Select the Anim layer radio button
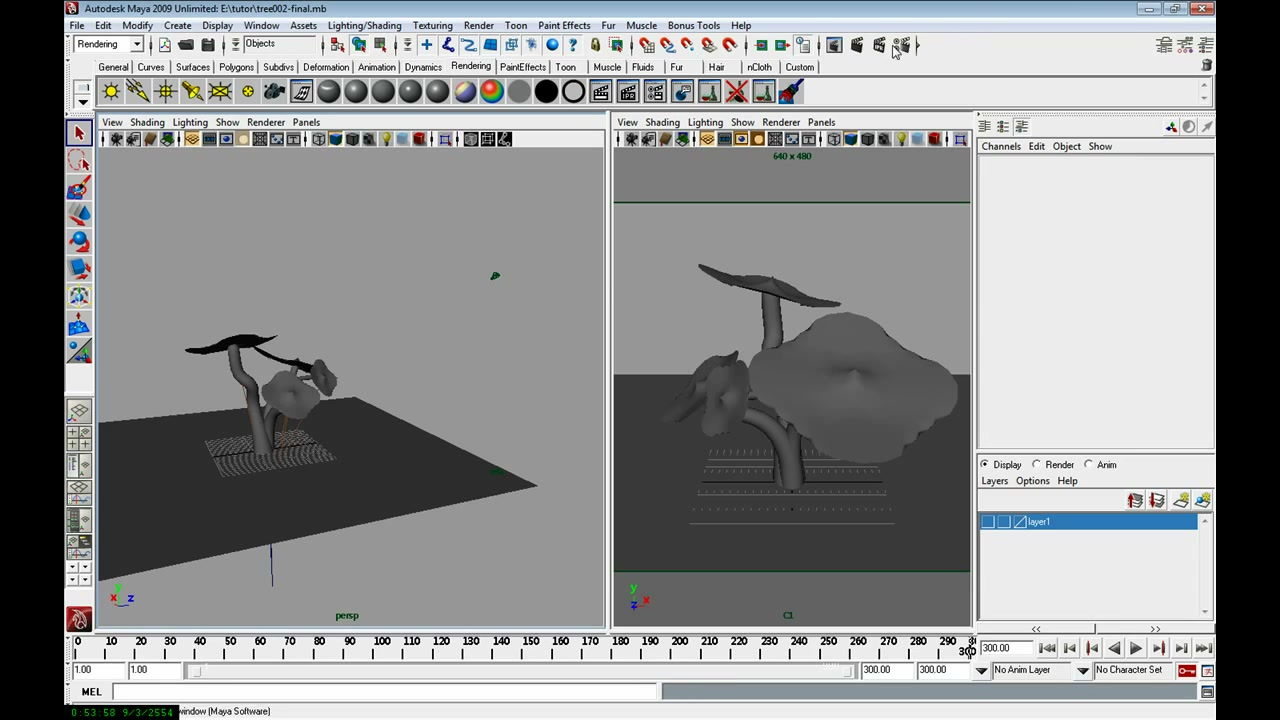 [1089, 464]
